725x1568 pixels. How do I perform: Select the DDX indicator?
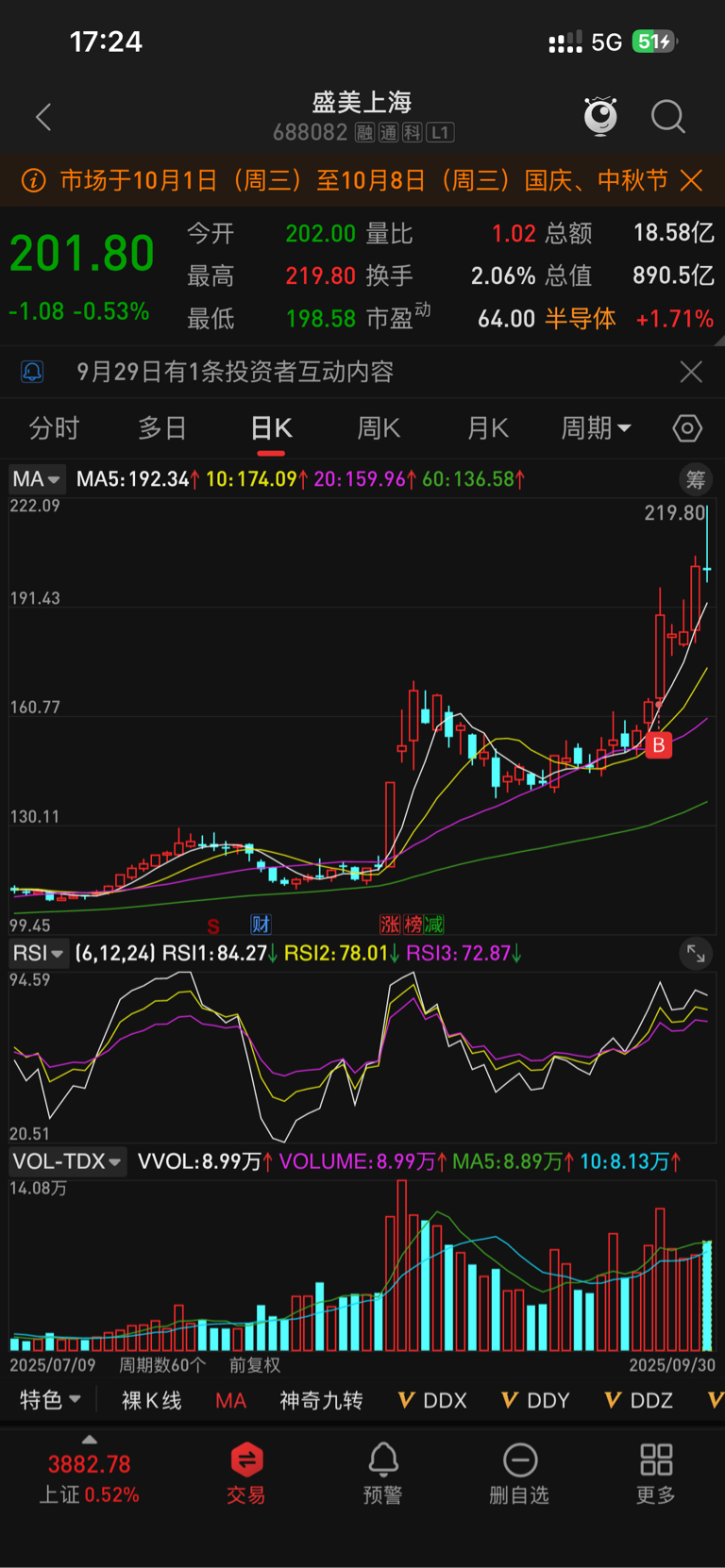pyautogui.click(x=433, y=1400)
